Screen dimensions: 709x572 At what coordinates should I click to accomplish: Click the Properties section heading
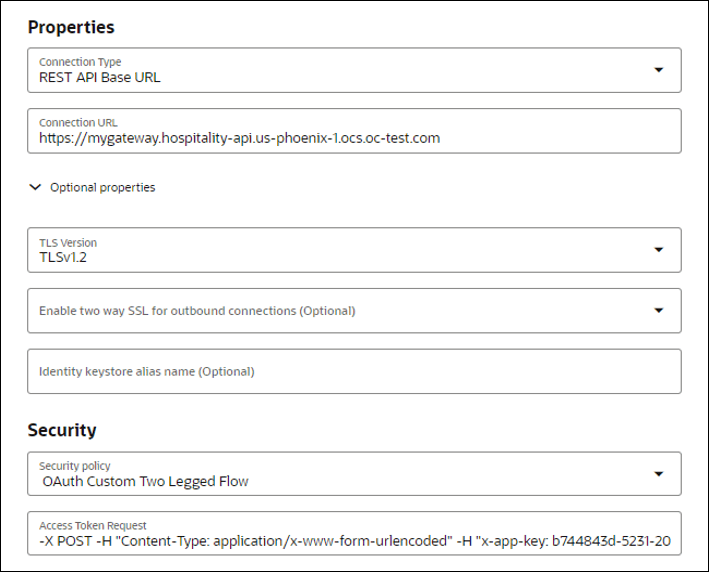click(71, 27)
